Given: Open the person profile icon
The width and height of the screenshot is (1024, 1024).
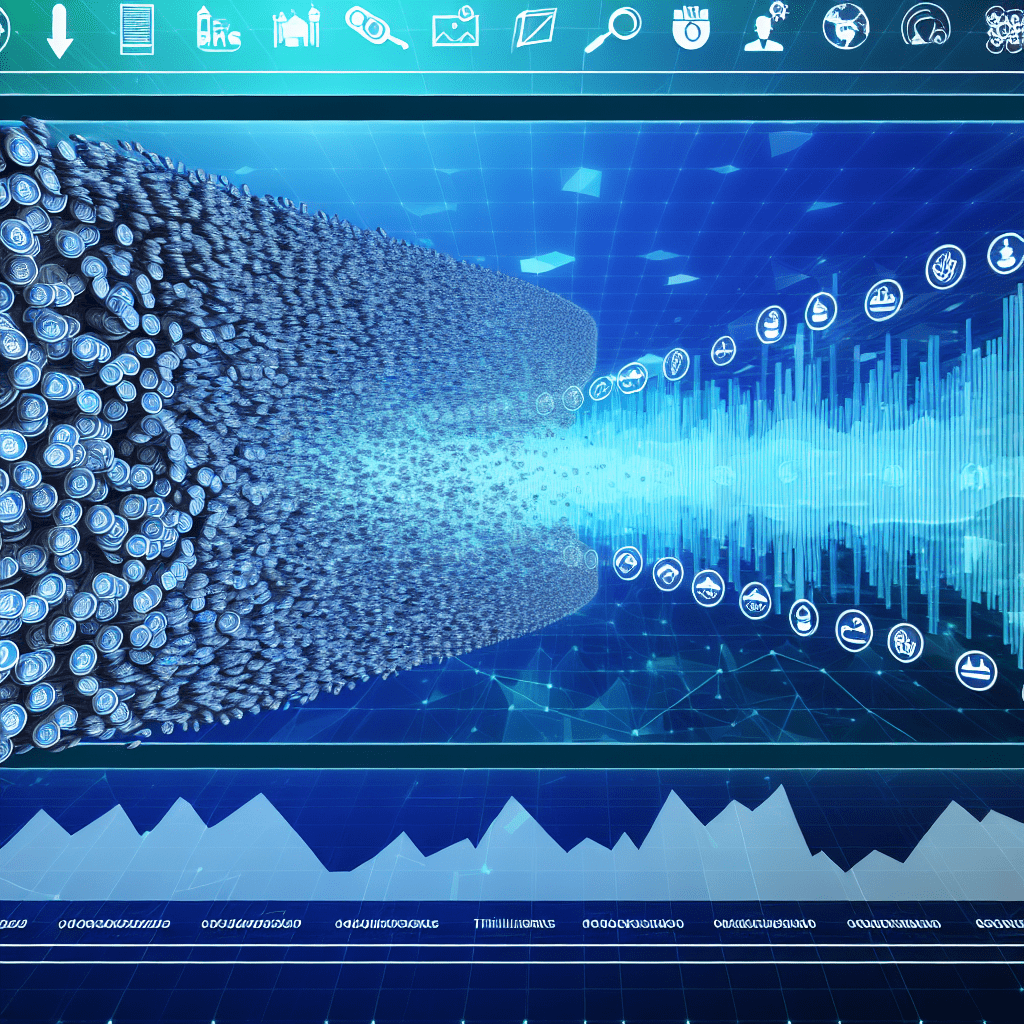Looking at the screenshot, I should click(x=765, y=28).
